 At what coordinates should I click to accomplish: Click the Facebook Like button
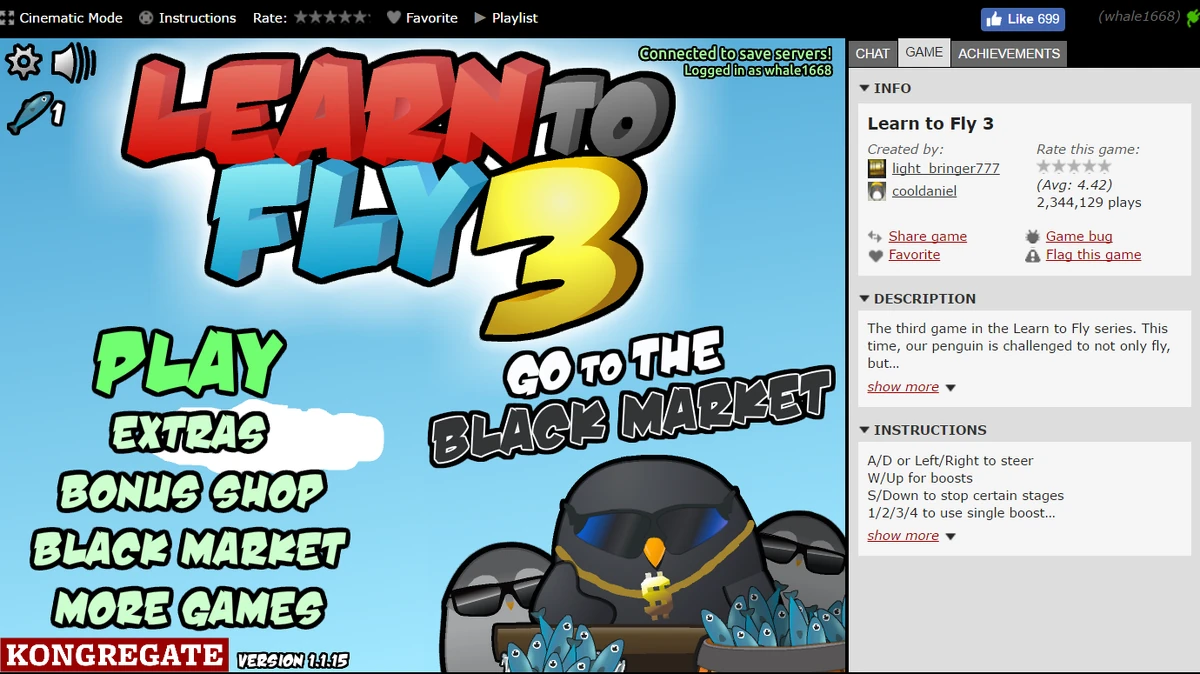tap(1023, 19)
